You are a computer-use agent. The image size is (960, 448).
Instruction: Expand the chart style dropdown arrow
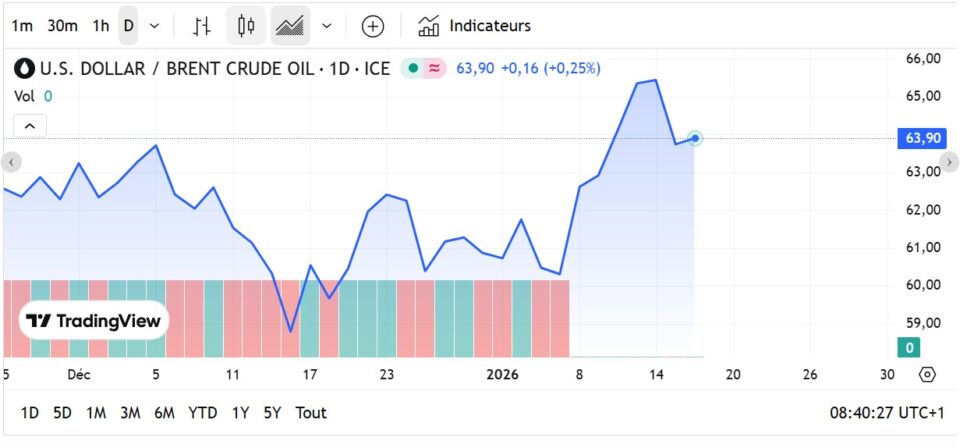click(x=326, y=26)
